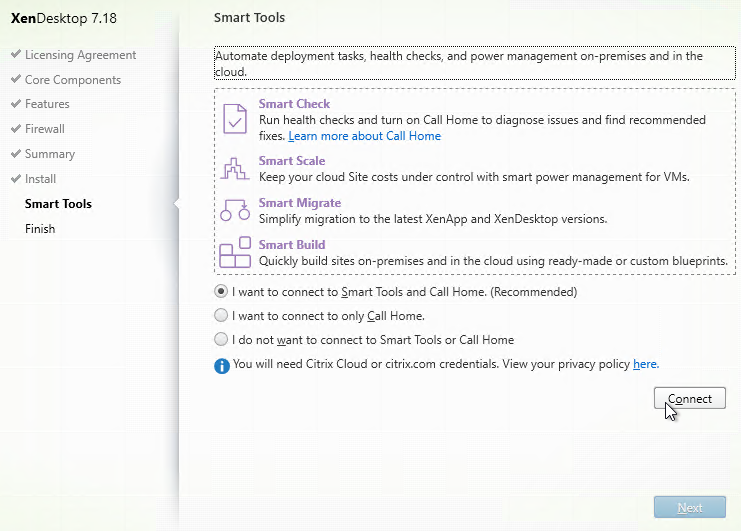741x531 pixels.
Task: Open the Features step in sidebar
Action: pyautogui.click(x=48, y=104)
